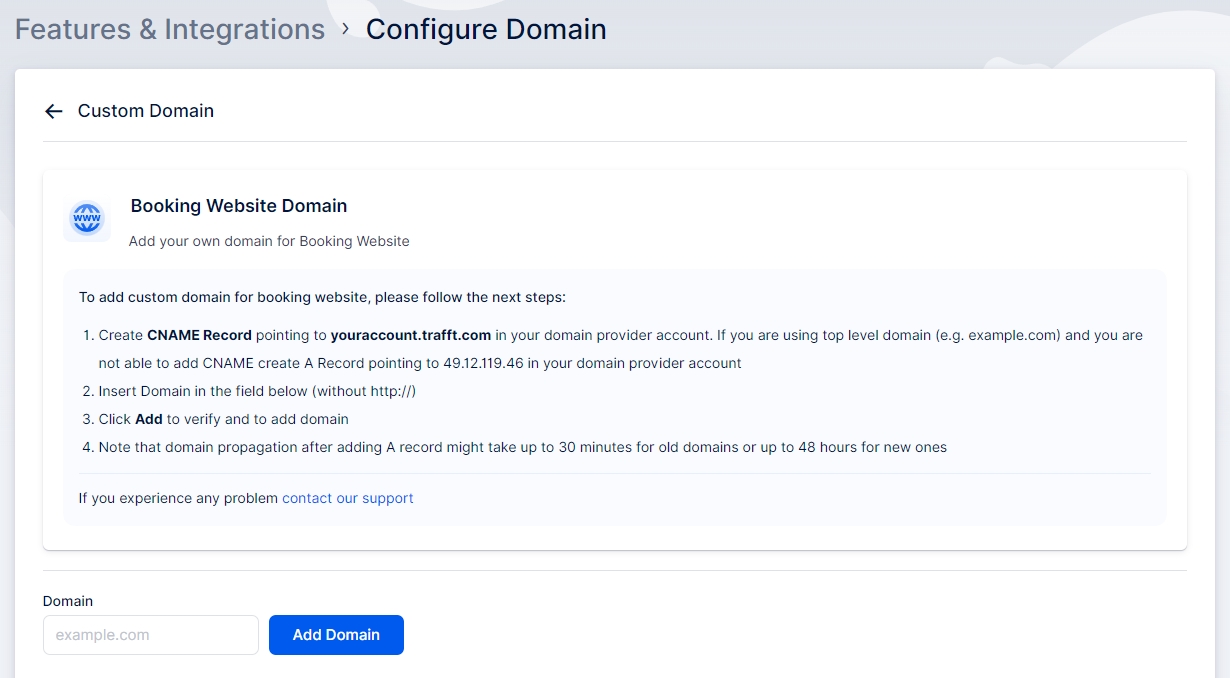Click the bold Add word in step 3
1230x678 pixels.
[x=149, y=419]
